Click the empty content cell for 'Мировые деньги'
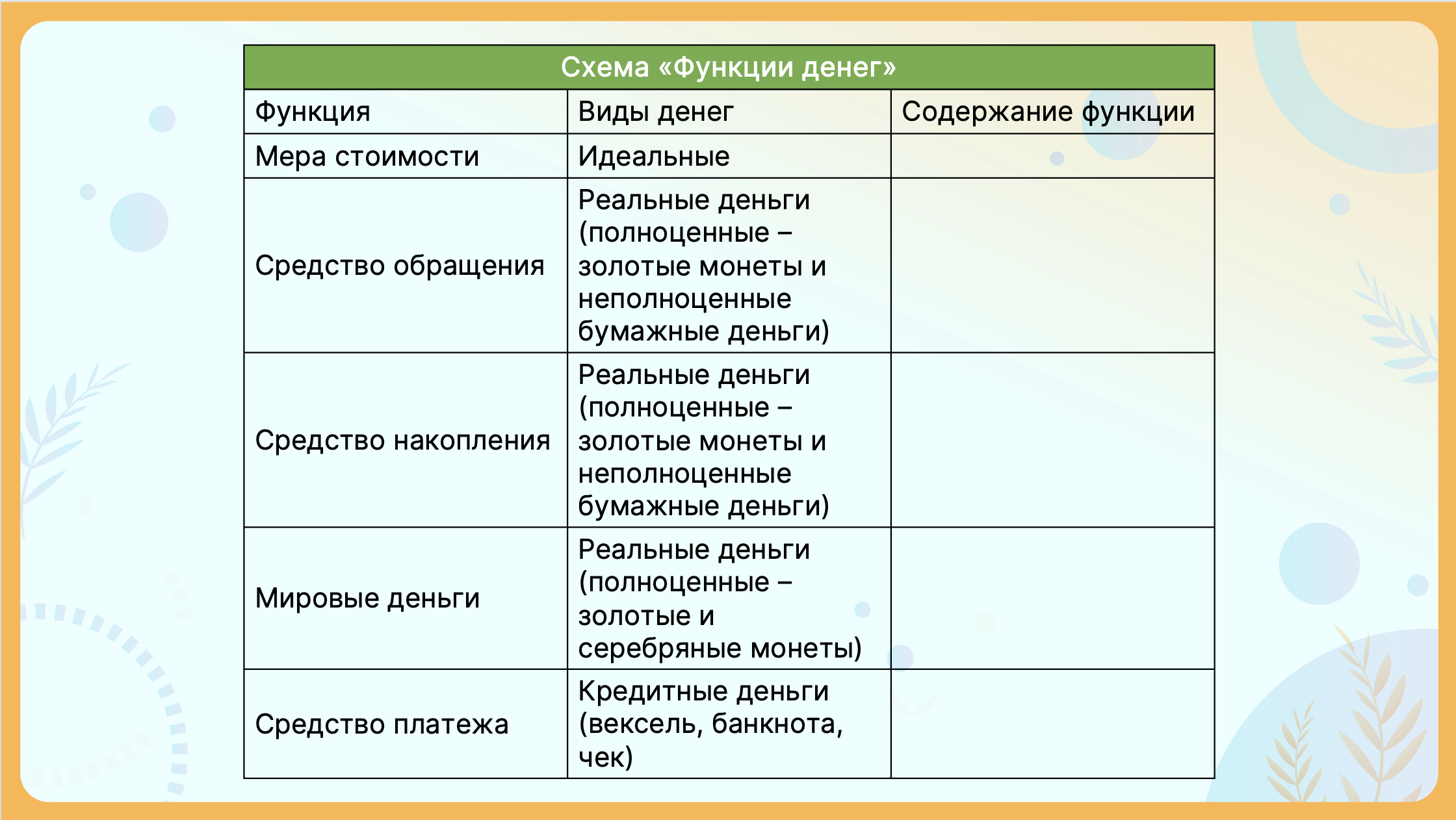Viewport: 1456px width, 820px height. (1052, 598)
